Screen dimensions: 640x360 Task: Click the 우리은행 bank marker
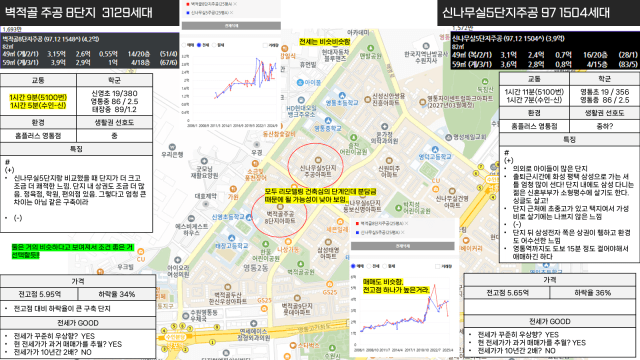(x=172, y=147)
